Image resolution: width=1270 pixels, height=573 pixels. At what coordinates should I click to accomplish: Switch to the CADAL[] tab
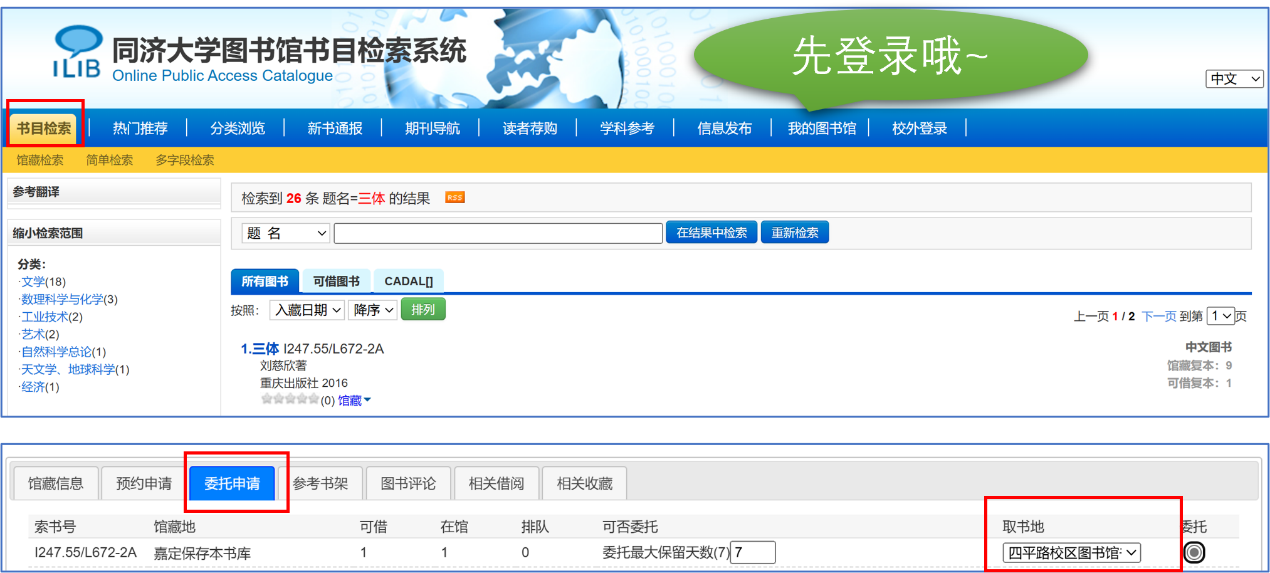pyautogui.click(x=409, y=281)
